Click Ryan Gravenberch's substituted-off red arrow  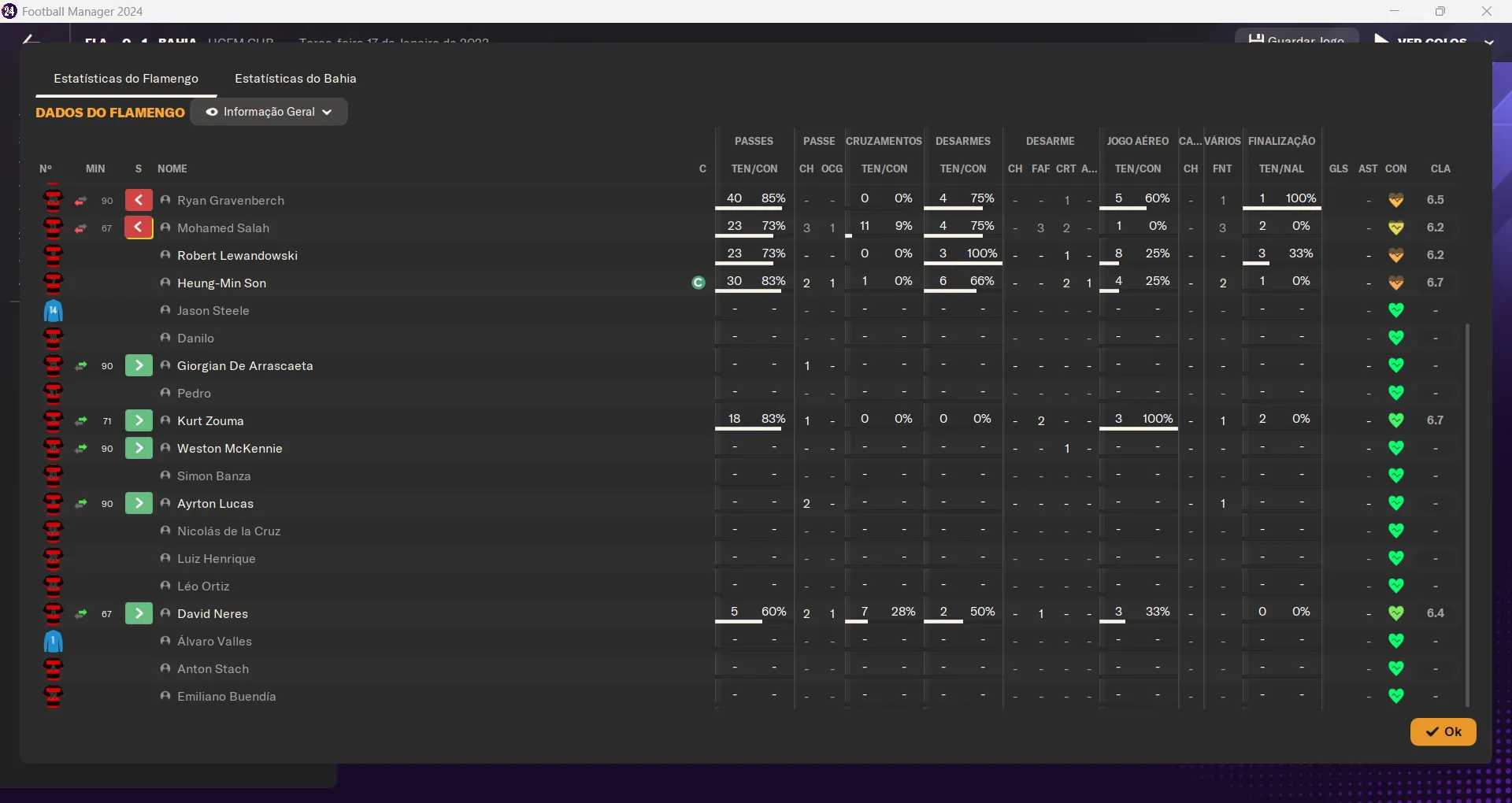tap(139, 200)
